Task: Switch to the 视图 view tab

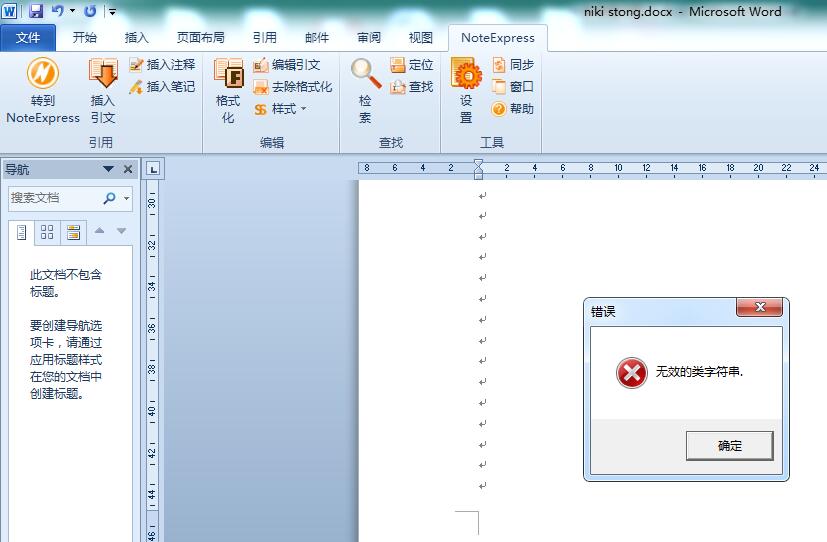Action: coord(420,37)
